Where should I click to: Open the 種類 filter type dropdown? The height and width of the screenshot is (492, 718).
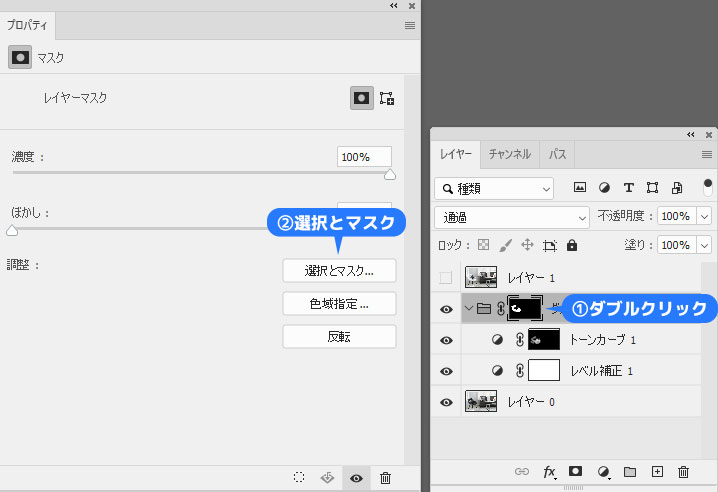[494, 189]
